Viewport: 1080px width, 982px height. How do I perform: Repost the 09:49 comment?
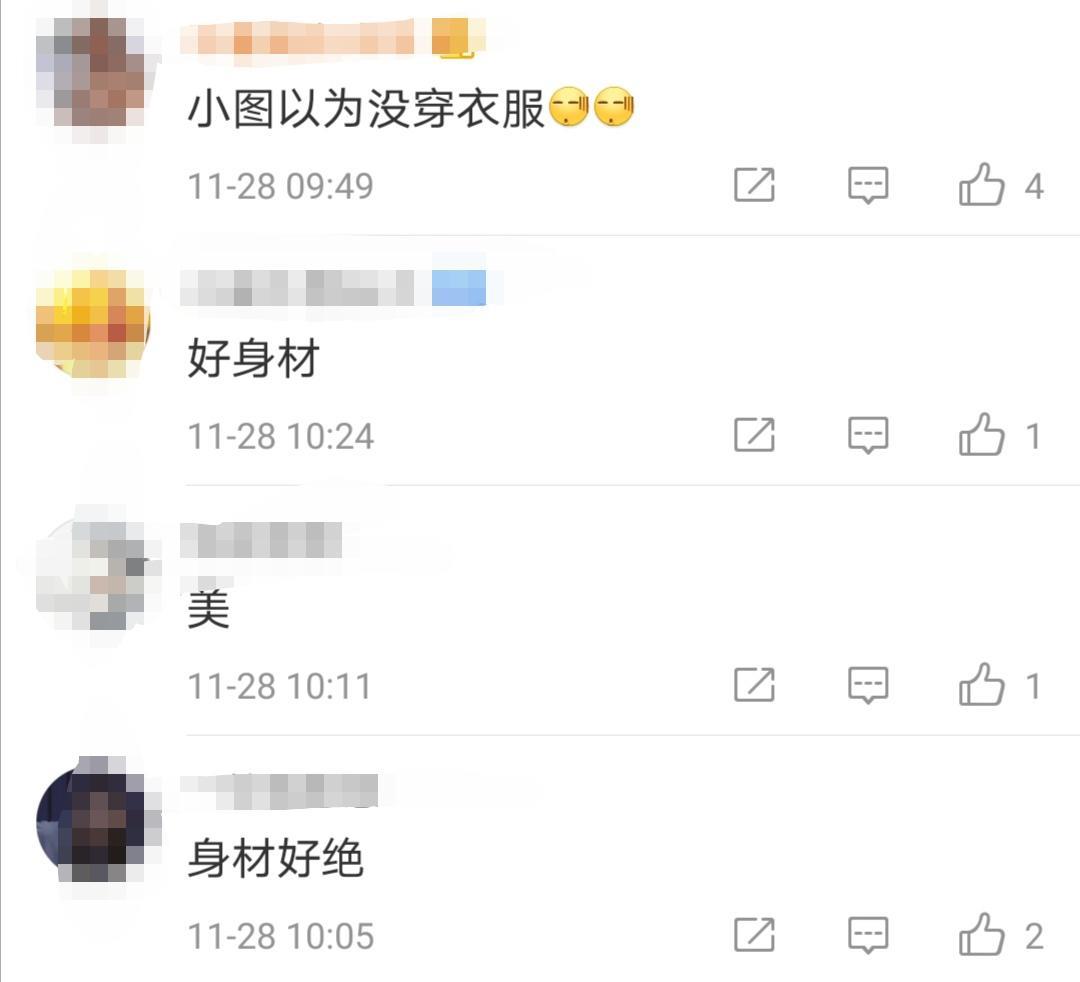[754, 185]
